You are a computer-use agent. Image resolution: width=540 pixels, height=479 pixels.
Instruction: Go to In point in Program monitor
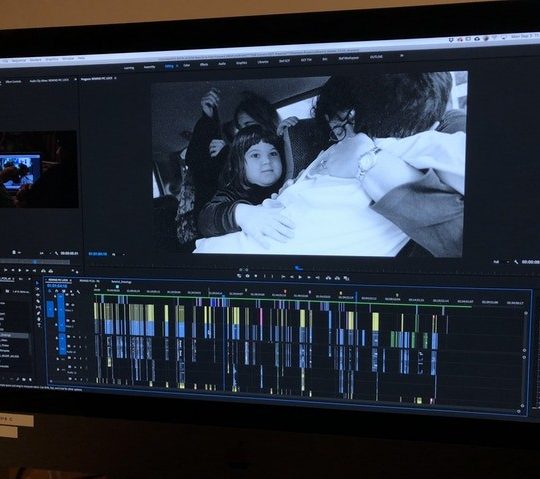(283, 277)
